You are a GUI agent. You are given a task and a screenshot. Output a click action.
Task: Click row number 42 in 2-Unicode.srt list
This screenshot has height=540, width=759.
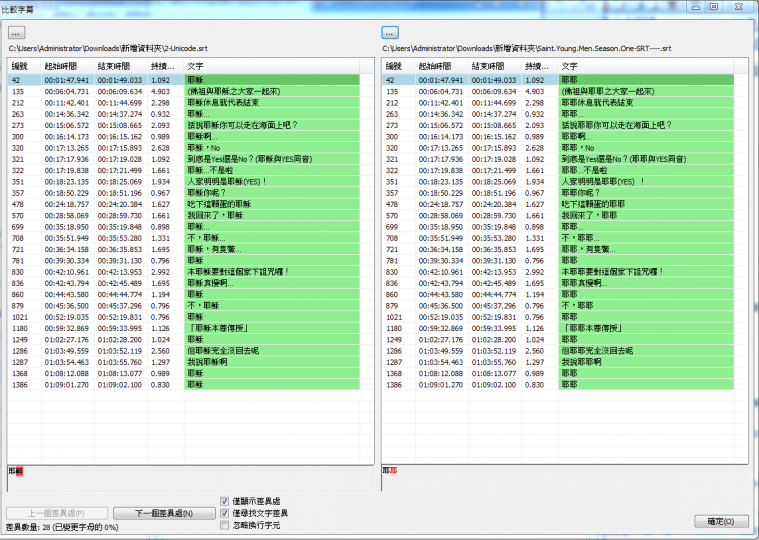click(16, 80)
